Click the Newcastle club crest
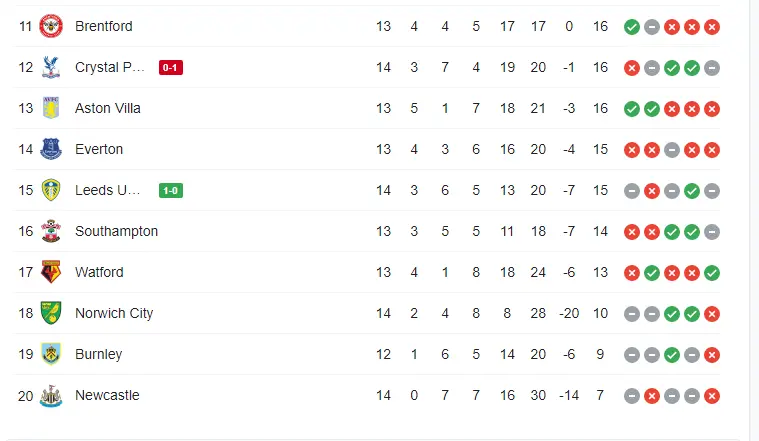 (50, 395)
